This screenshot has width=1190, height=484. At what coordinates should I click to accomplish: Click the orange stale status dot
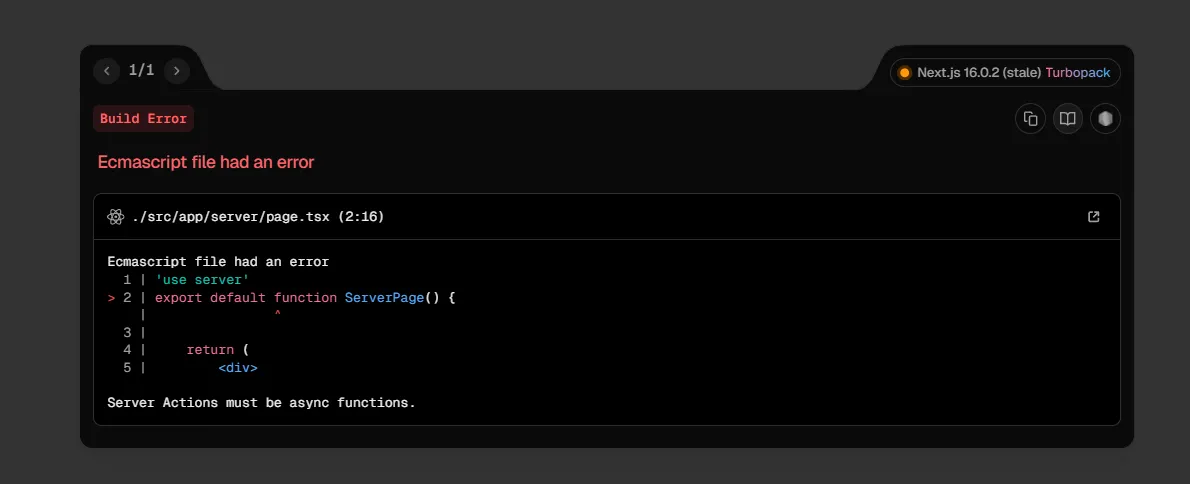[x=905, y=73]
